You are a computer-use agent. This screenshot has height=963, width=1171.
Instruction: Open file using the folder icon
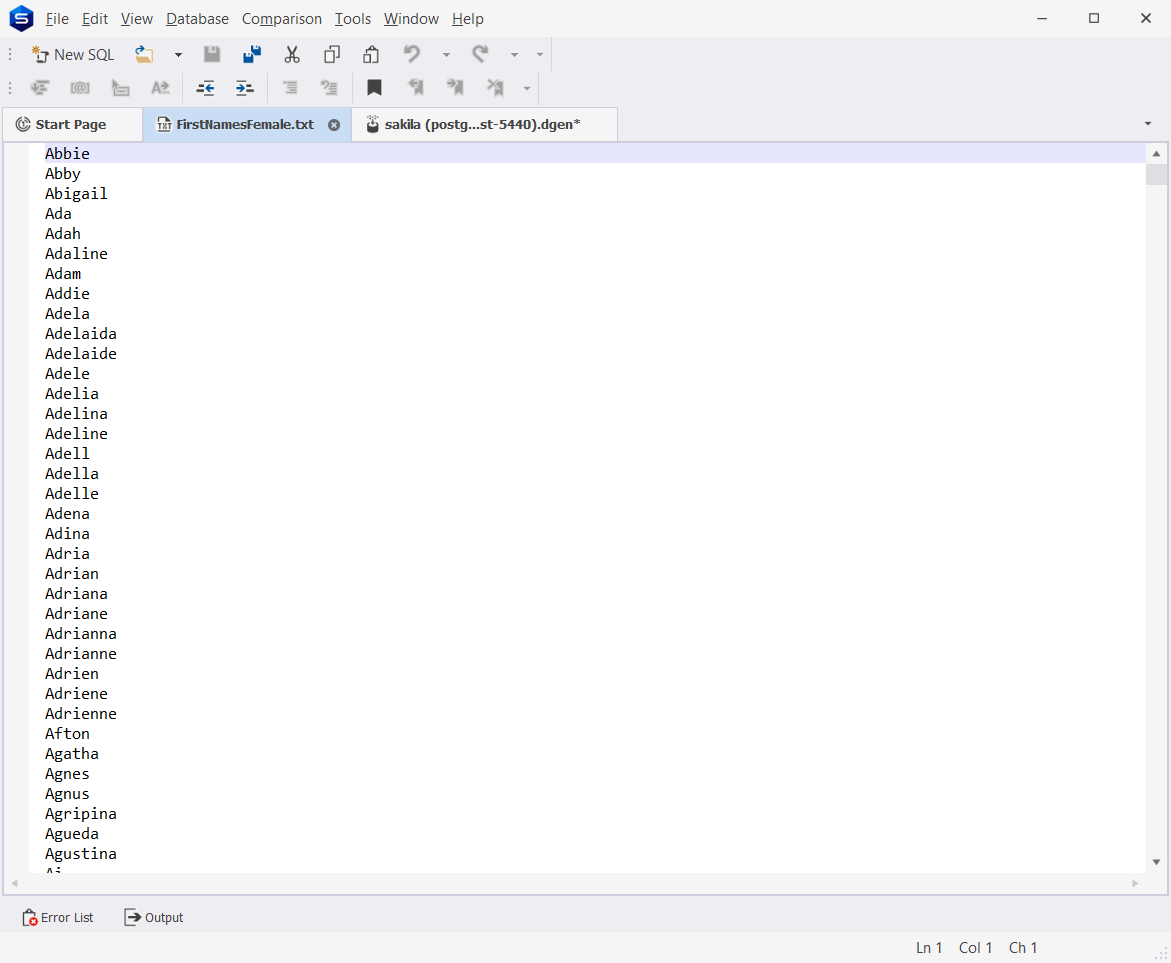point(144,55)
